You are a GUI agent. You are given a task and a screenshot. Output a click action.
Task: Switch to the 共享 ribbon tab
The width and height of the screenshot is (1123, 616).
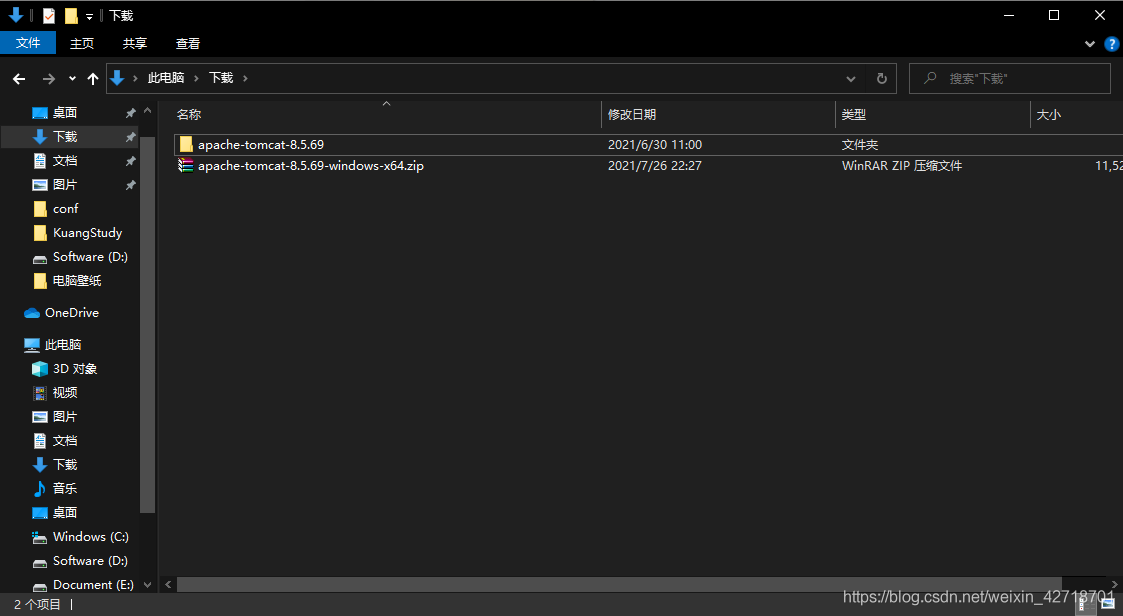click(x=135, y=43)
